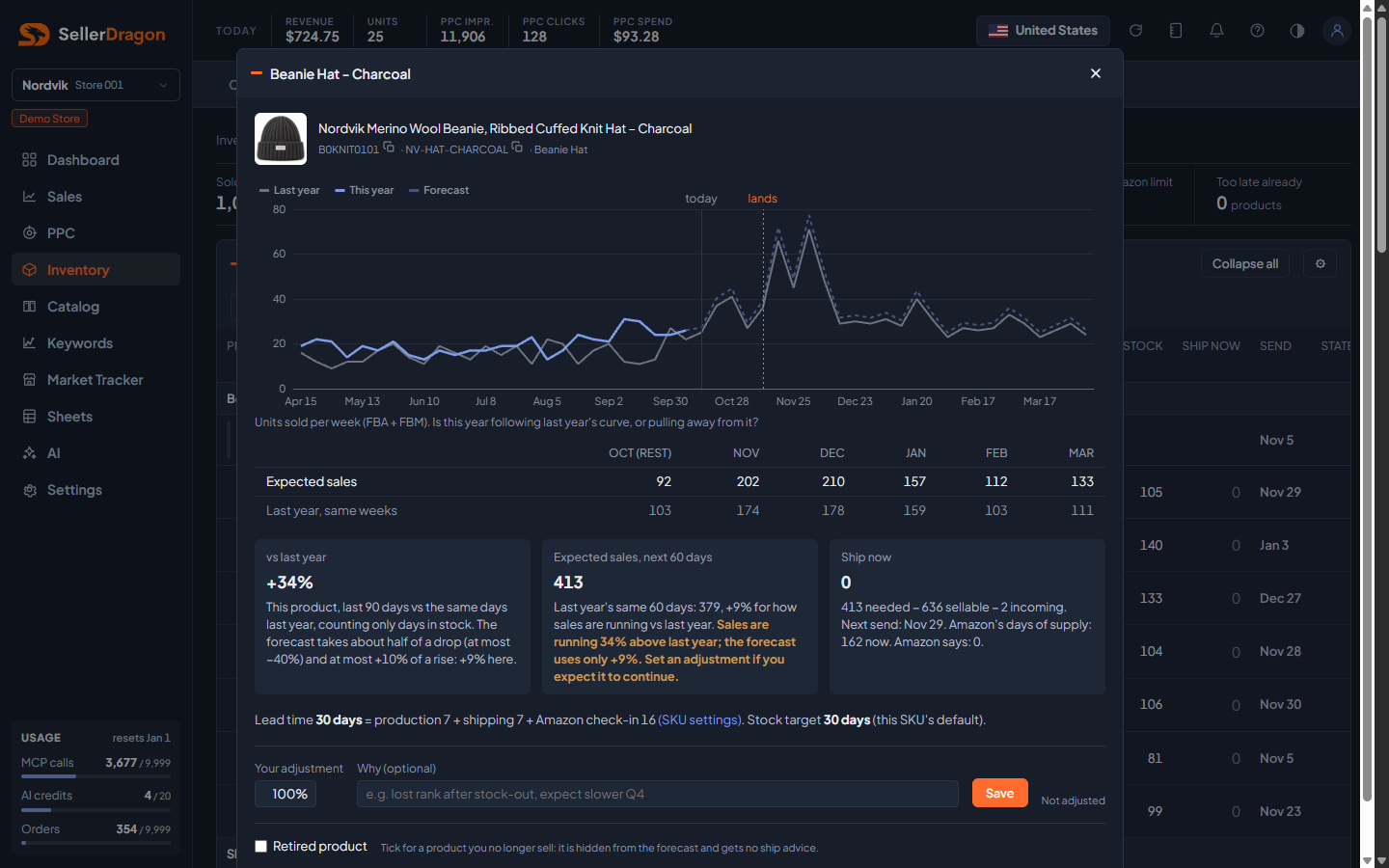Screen dimensions: 1389x868
Task: Open Market Tracker
Action: (x=95, y=380)
